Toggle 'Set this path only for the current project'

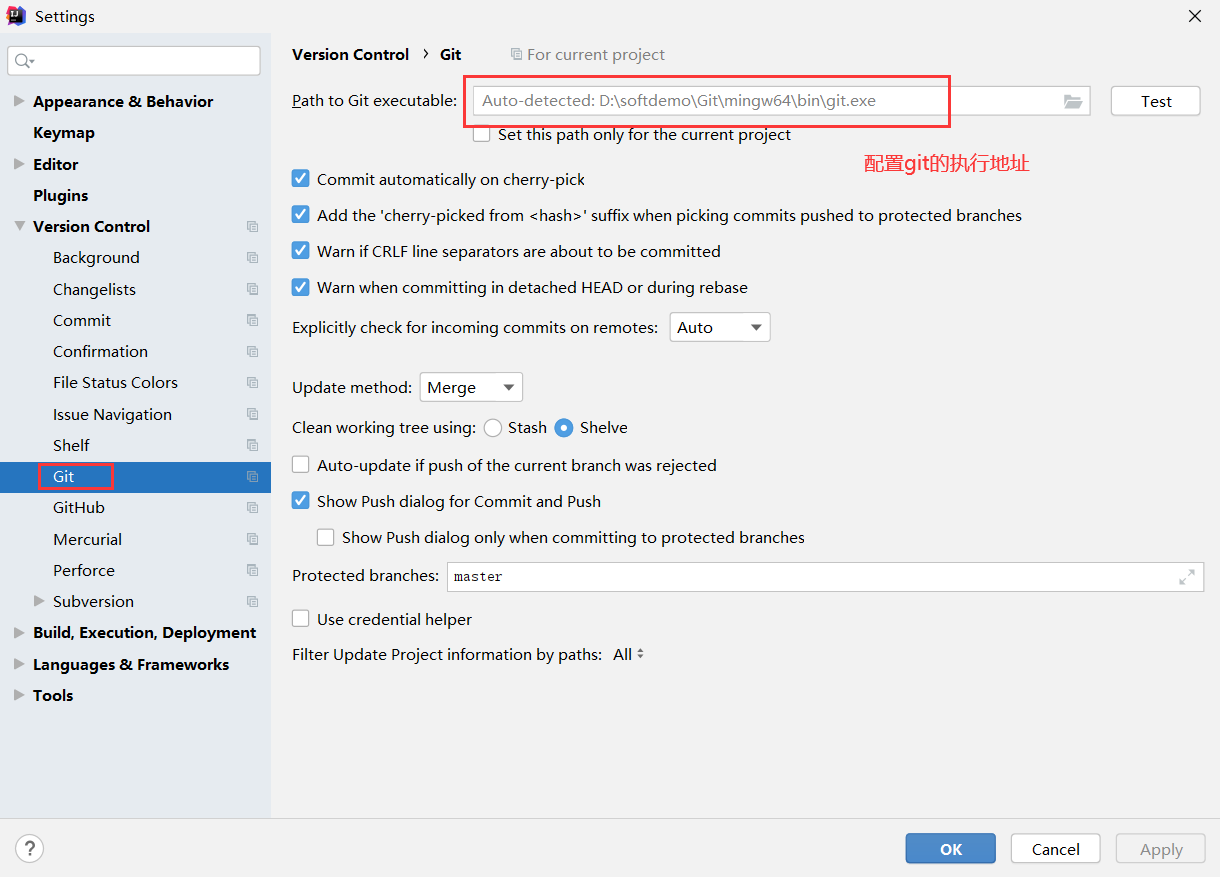[482, 134]
